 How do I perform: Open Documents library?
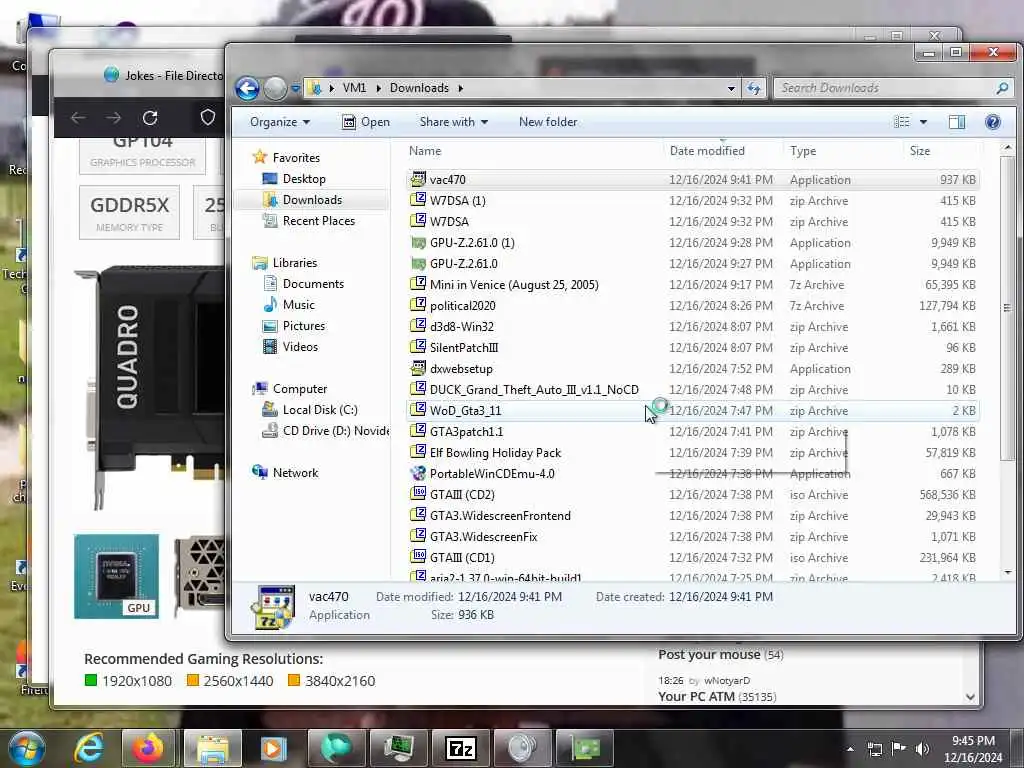pos(313,283)
